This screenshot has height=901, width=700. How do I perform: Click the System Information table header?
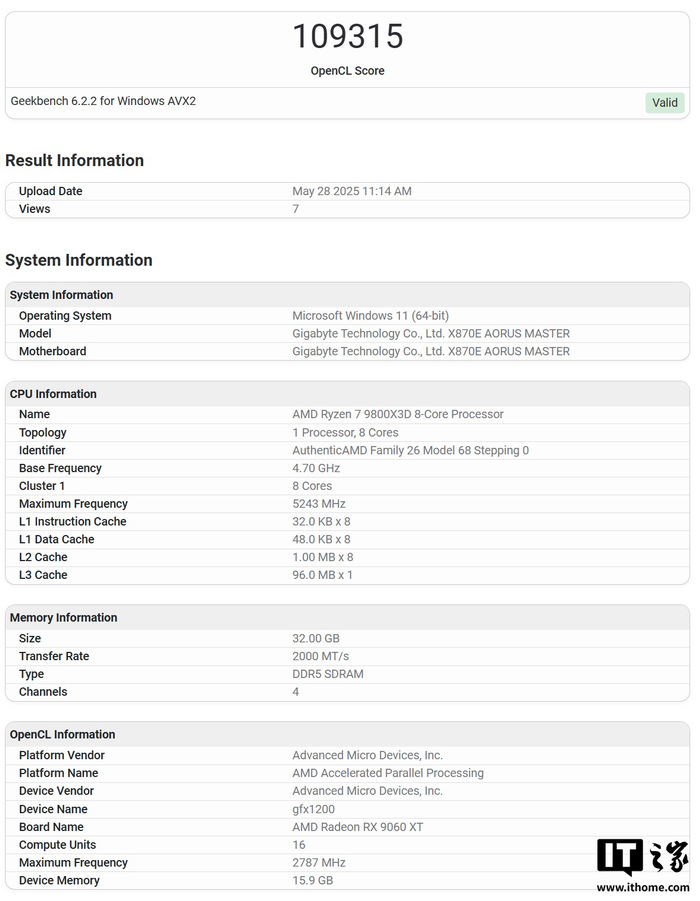[61, 295]
